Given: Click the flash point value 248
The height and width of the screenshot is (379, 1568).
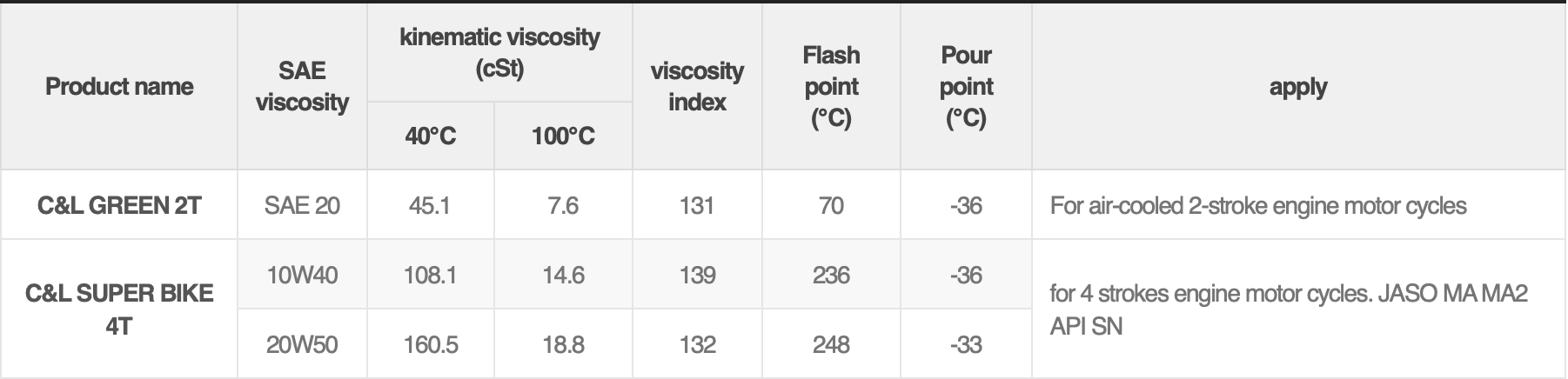Looking at the screenshot, I should pos(831,345).
